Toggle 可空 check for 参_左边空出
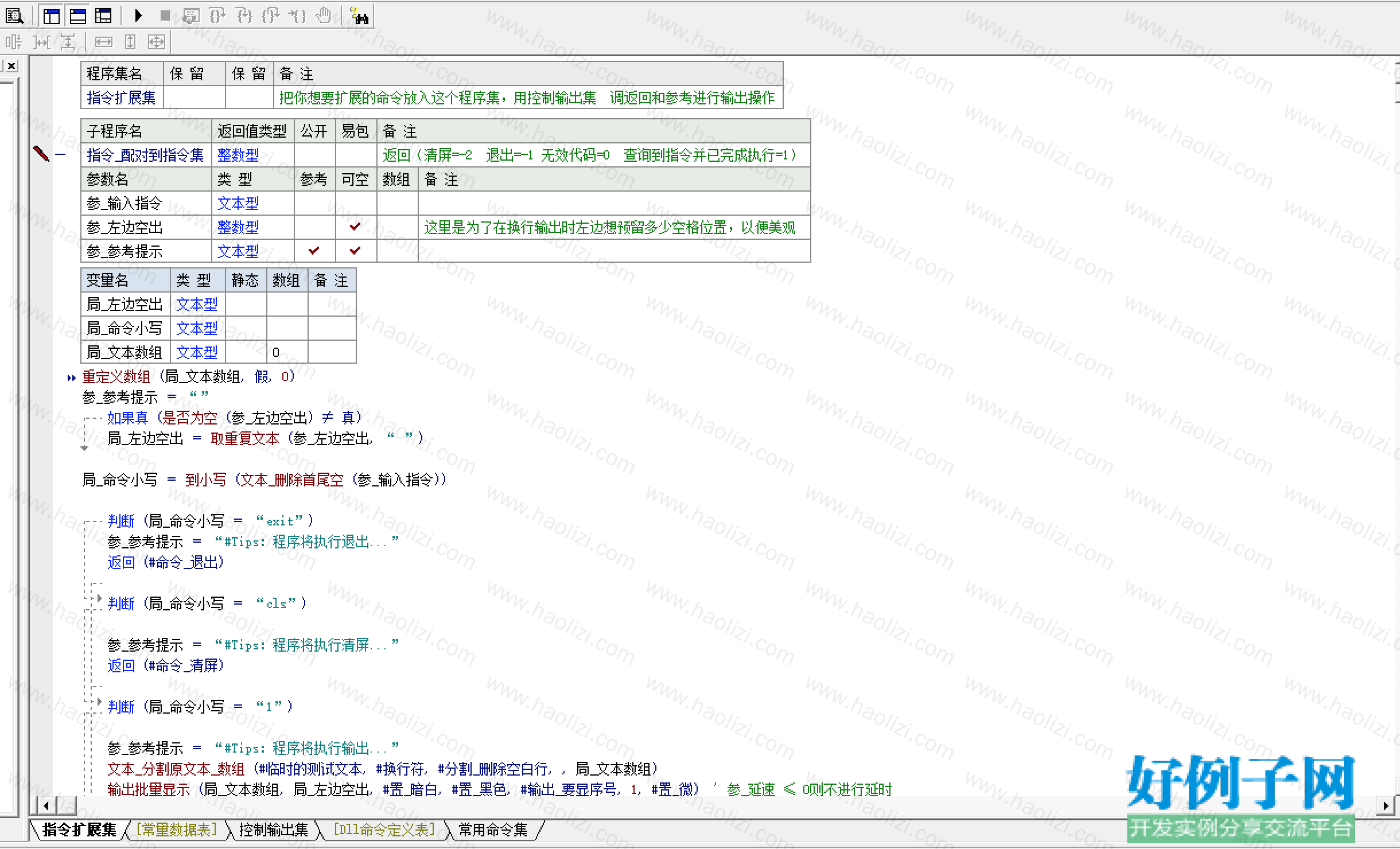 355,227
